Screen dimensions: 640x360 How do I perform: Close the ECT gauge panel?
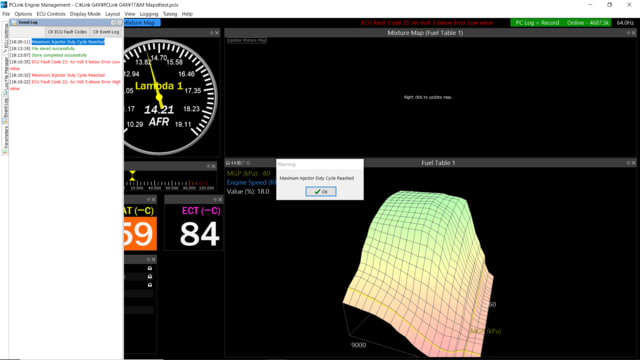tap(220, 199)
